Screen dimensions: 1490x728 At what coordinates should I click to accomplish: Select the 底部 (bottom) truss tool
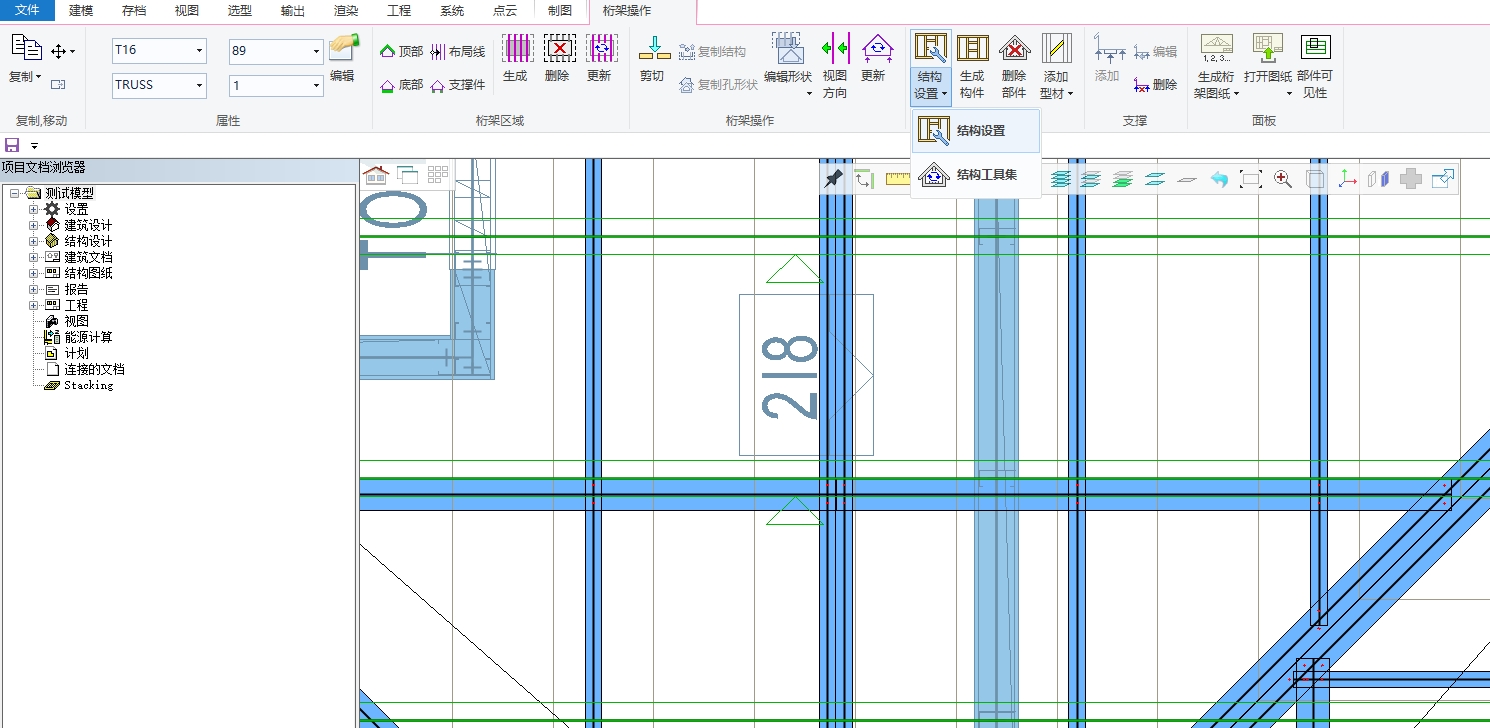click(x=402, y=85)
